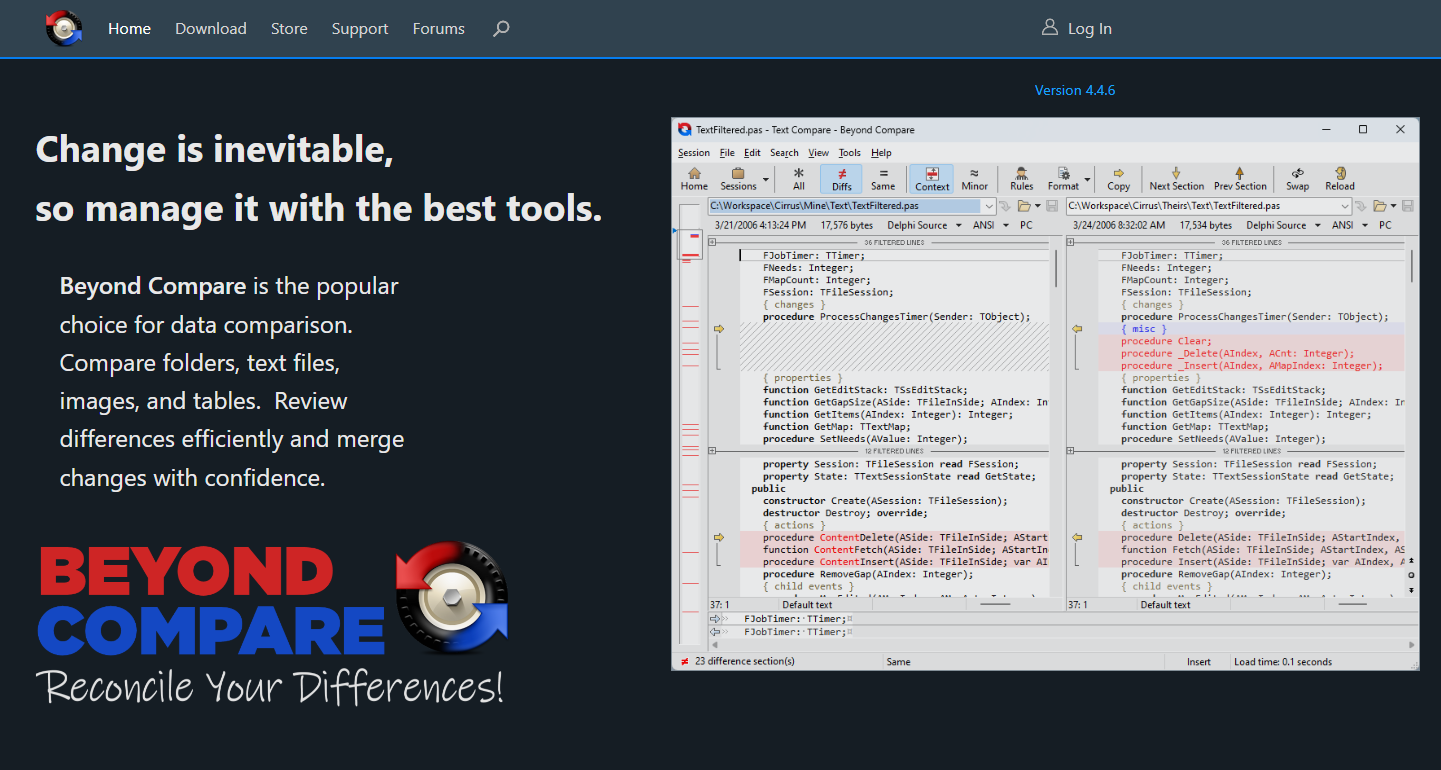Viewport: 1441px width, 770px height.
Task: Open the File menu
Action: coord(727,153)
